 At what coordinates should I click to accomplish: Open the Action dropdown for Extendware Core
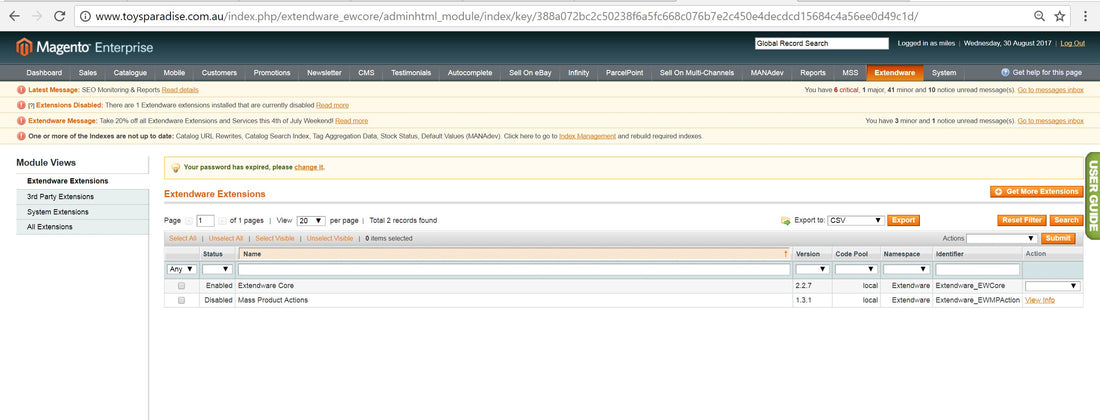click(x=1052, y=286)
